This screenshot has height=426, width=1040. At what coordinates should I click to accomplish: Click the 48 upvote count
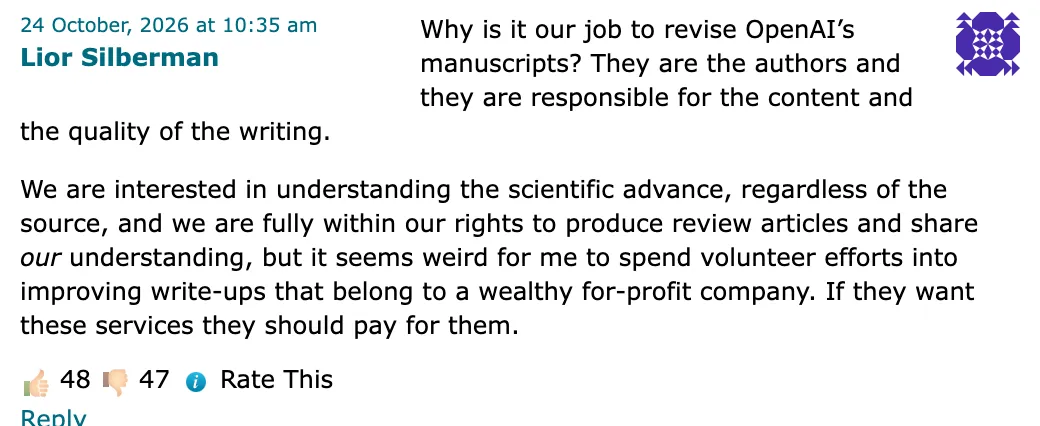point(75,380)
